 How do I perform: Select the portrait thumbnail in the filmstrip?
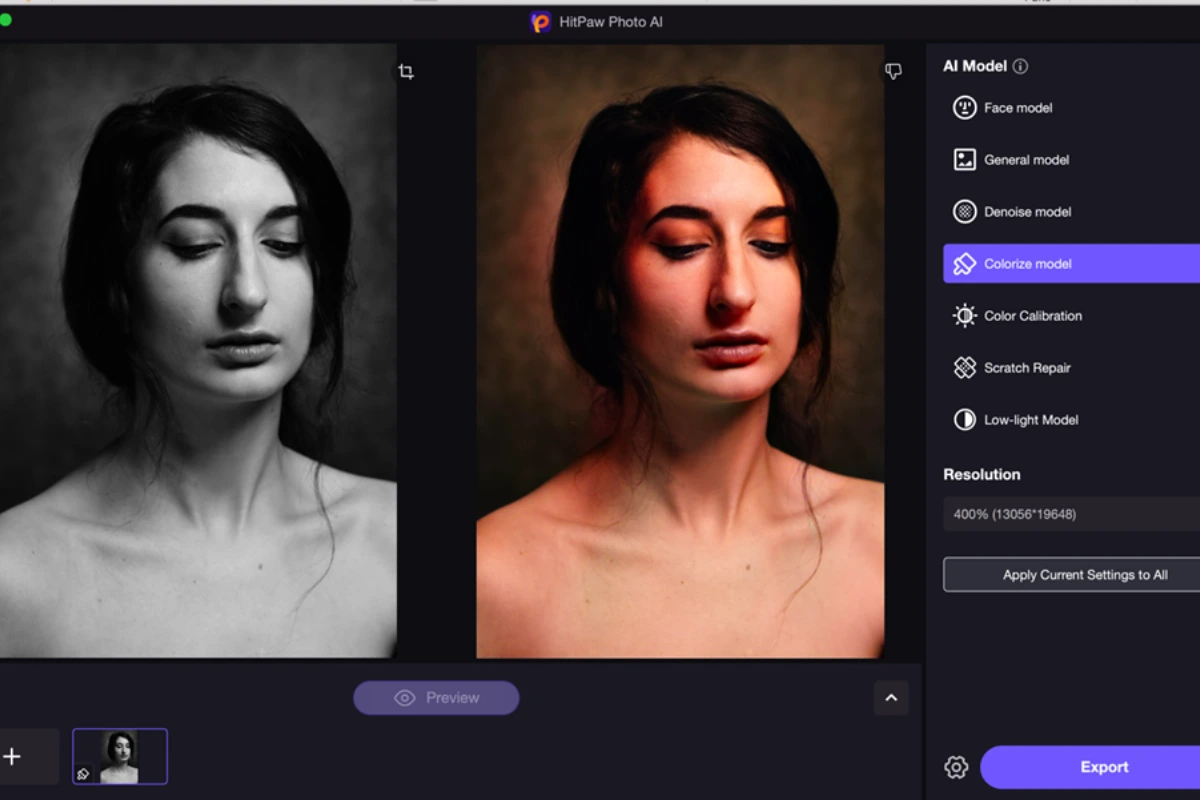coord(120,756)
